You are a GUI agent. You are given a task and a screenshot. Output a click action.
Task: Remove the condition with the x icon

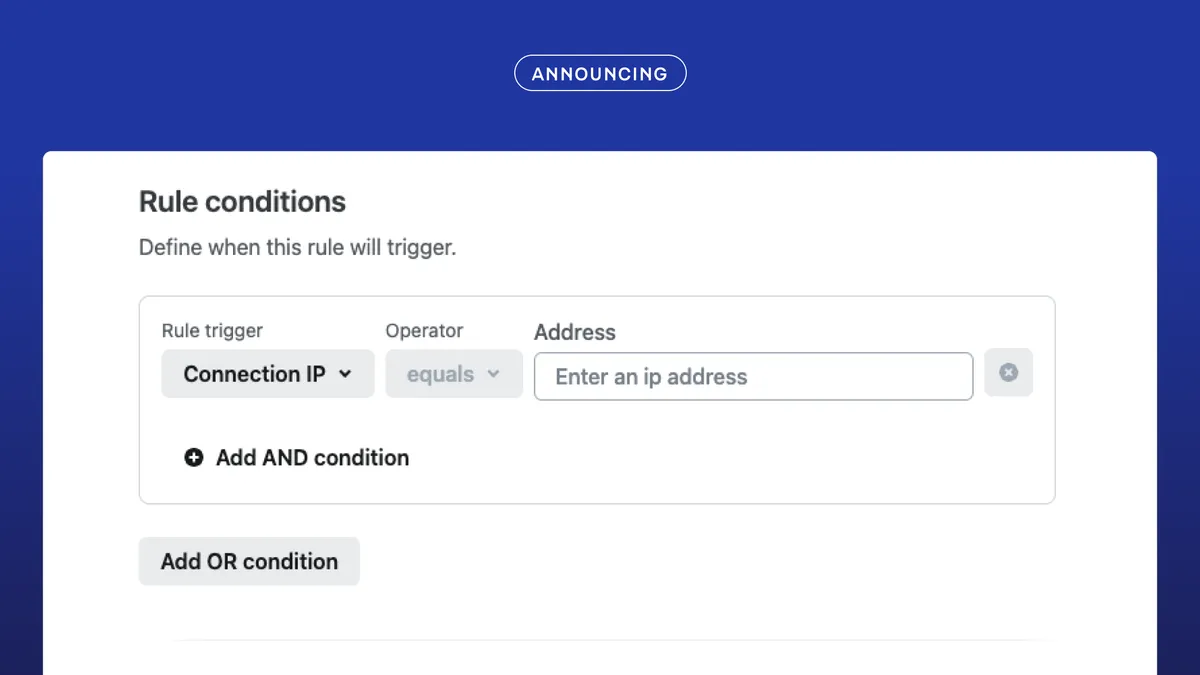point(1009,372)
